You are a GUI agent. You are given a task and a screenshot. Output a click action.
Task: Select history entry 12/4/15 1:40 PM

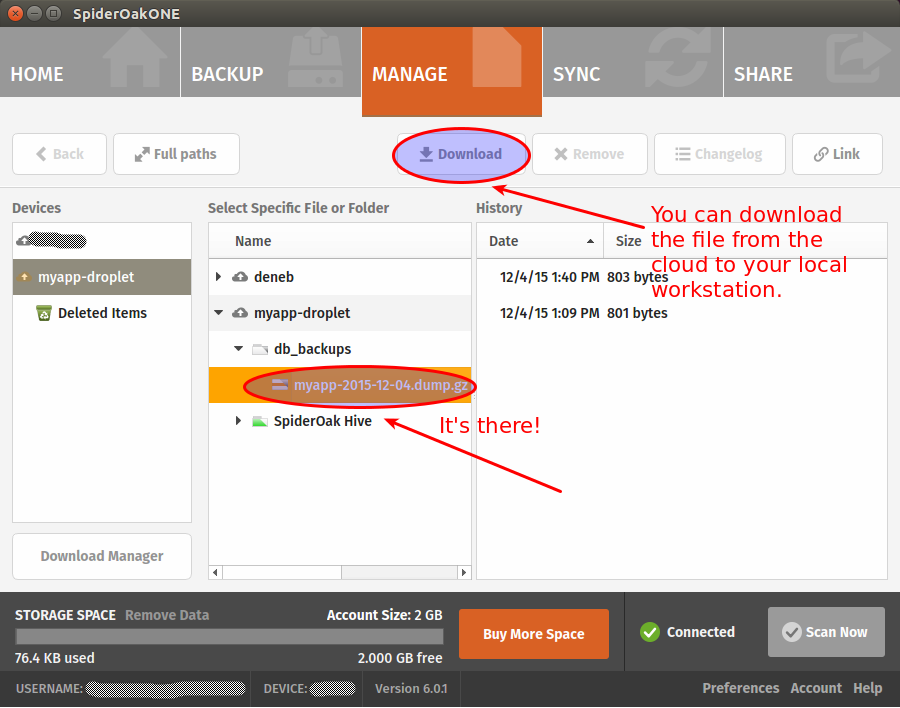(682, 277)
